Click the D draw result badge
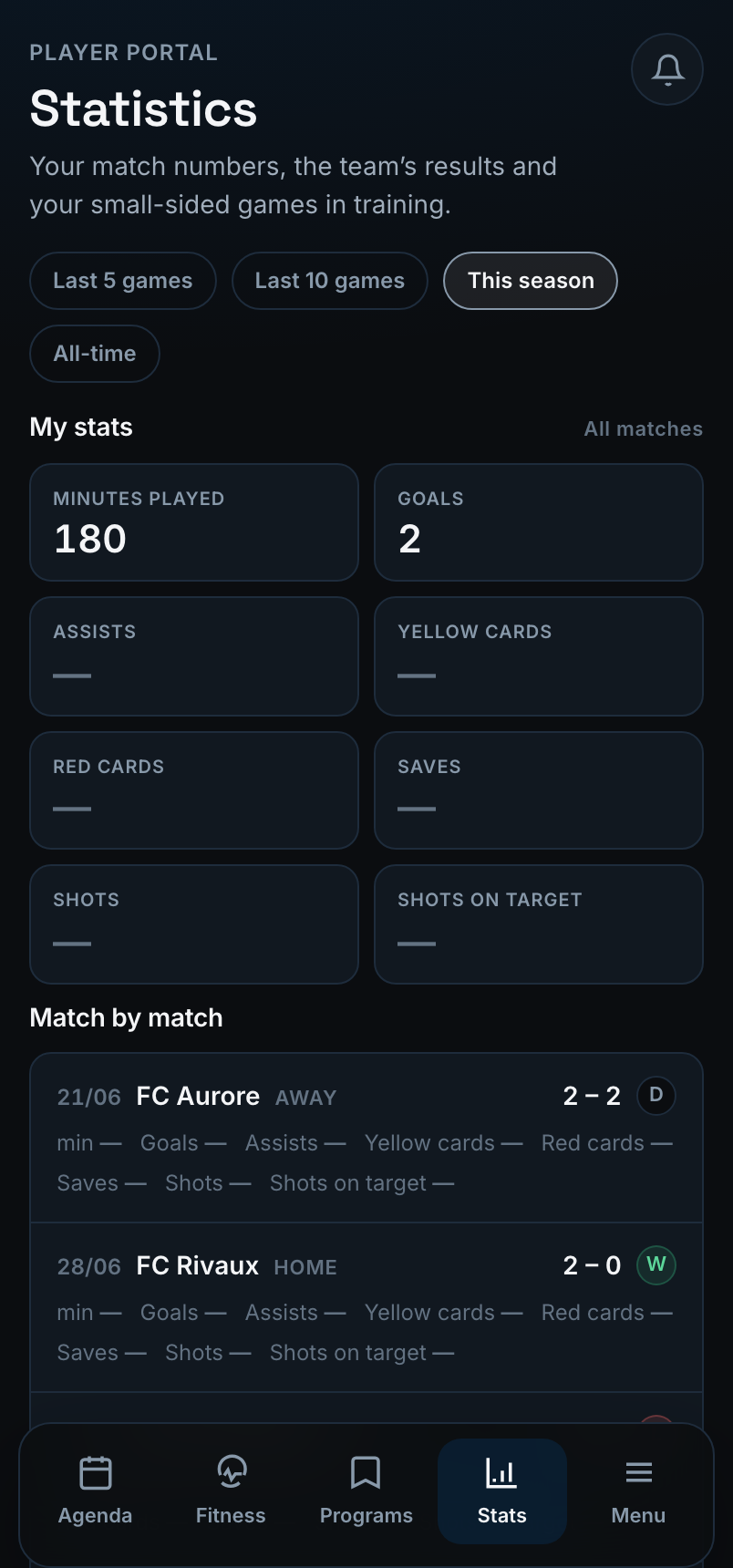 point(656,1095)
